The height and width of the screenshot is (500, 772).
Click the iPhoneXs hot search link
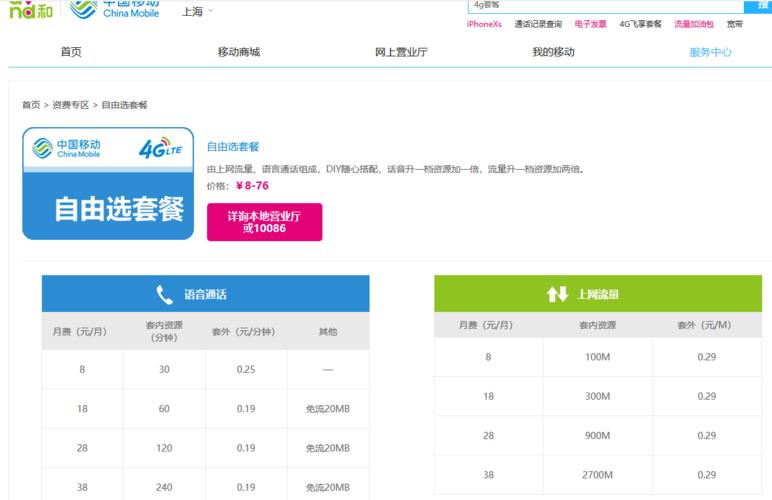click(484, 24)
